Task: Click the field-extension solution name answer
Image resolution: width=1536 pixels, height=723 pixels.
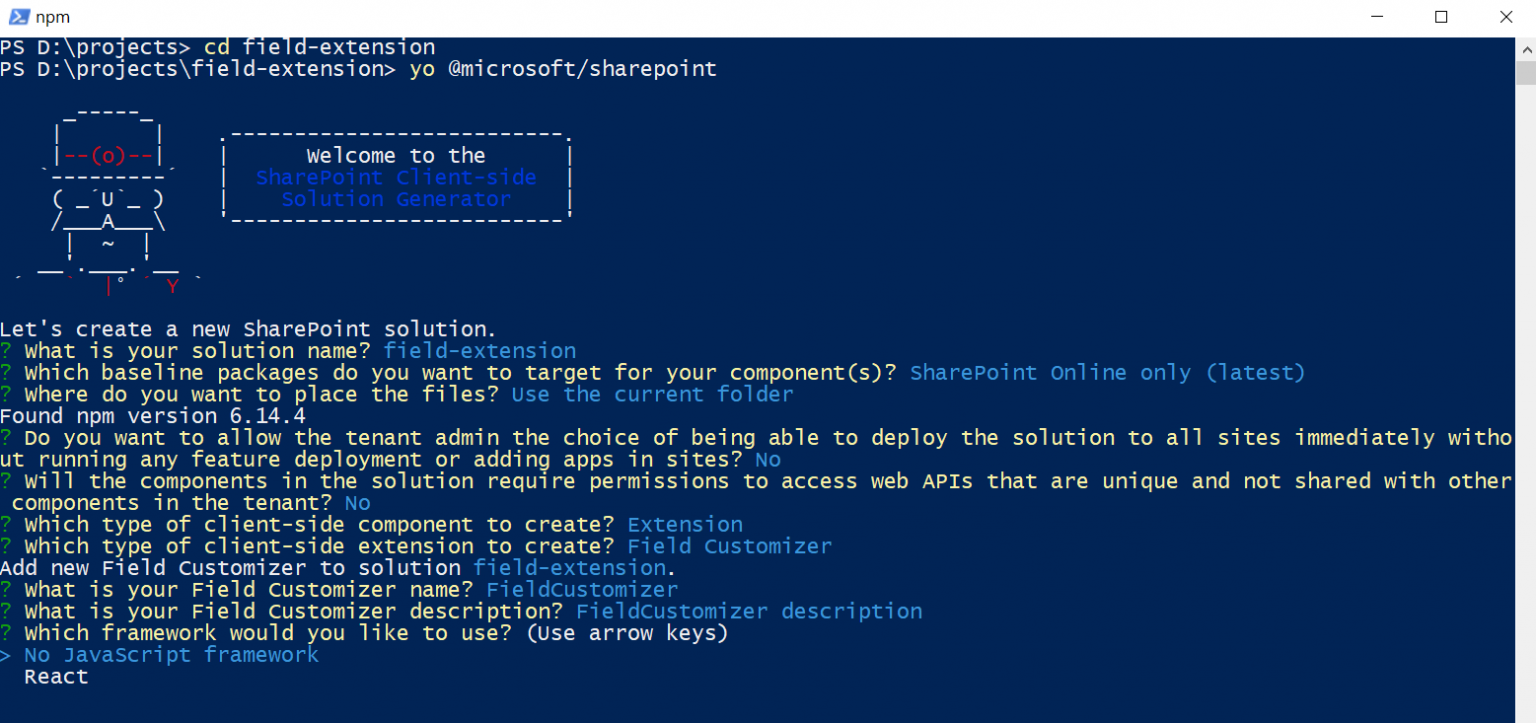Action: click(479, 350)
